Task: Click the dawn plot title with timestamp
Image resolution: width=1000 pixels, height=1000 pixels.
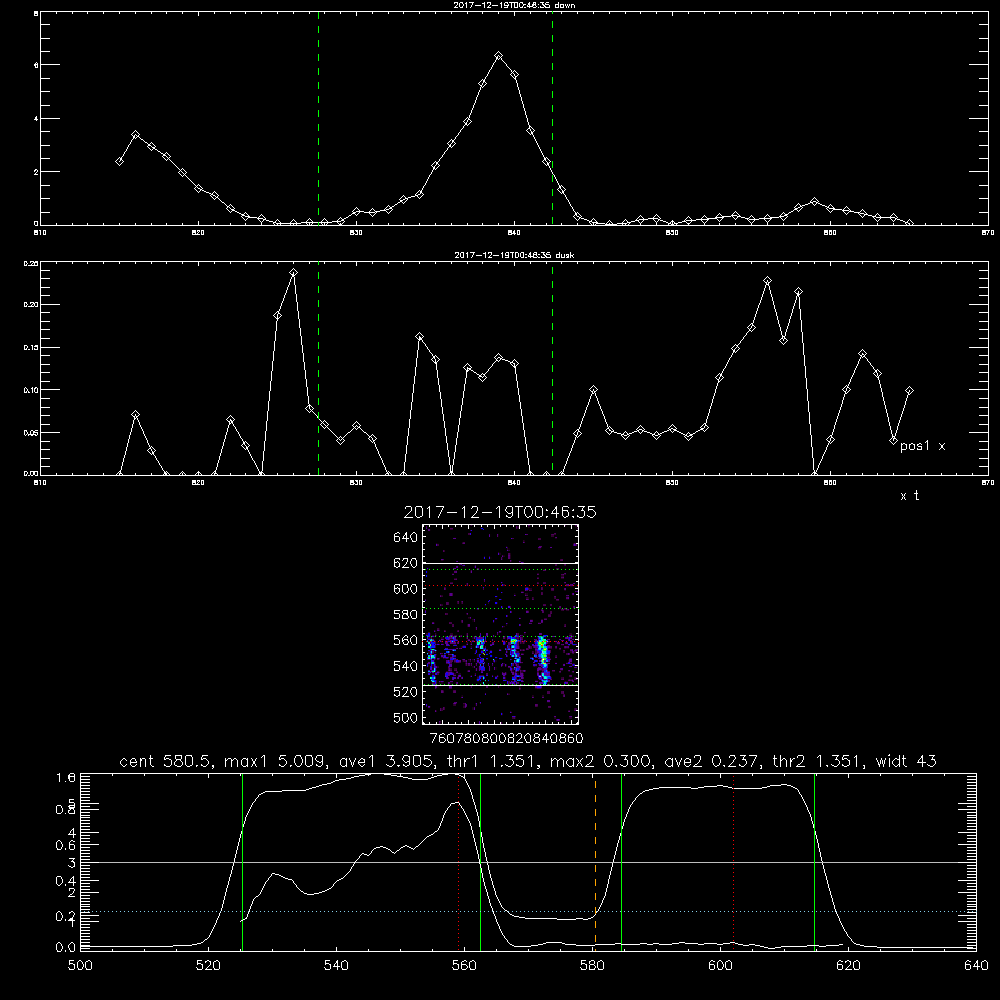Action: pyautogui.click(x=514, y=5)
